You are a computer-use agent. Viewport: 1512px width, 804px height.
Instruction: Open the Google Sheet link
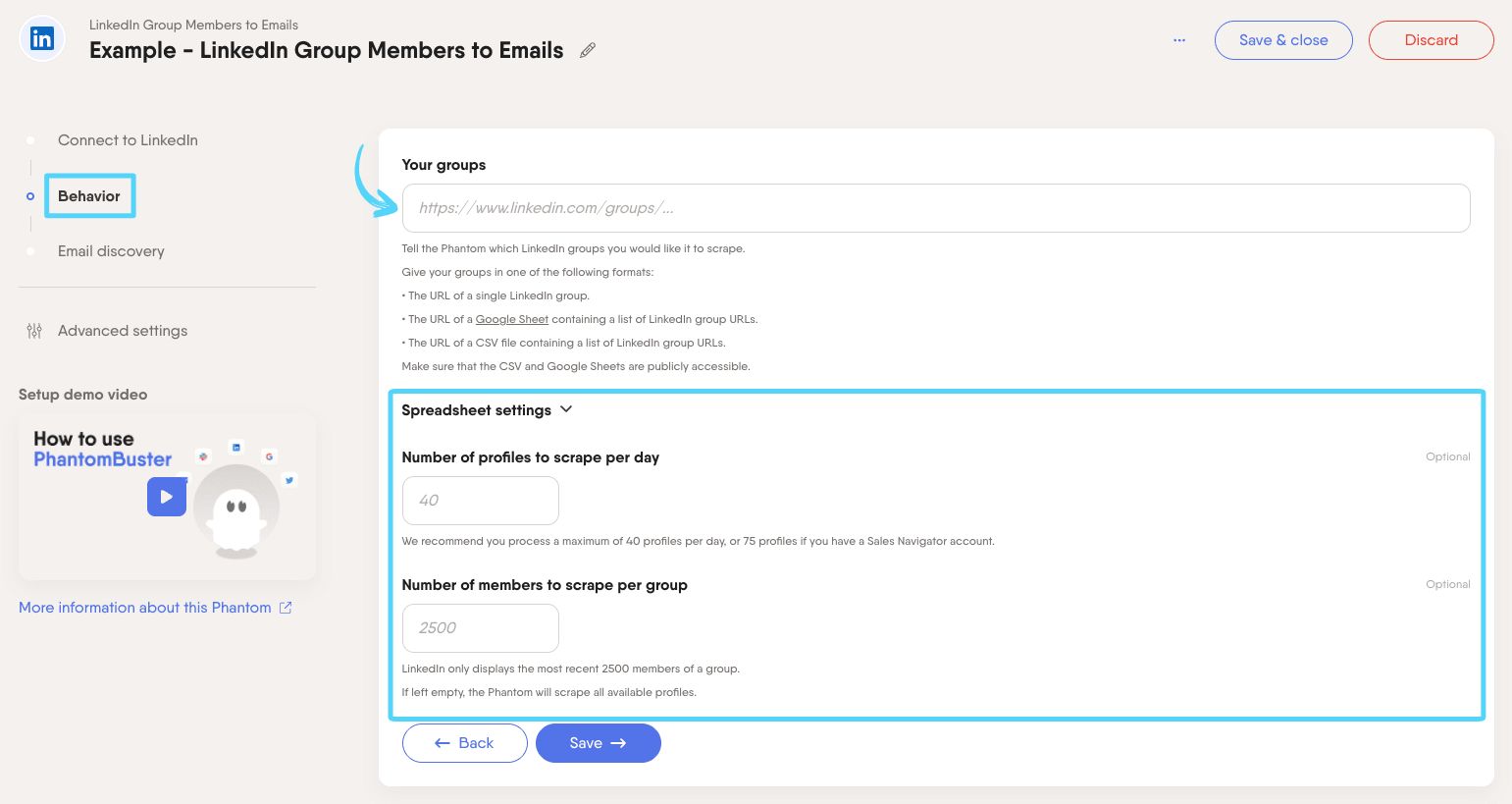(x=512, y=319)
